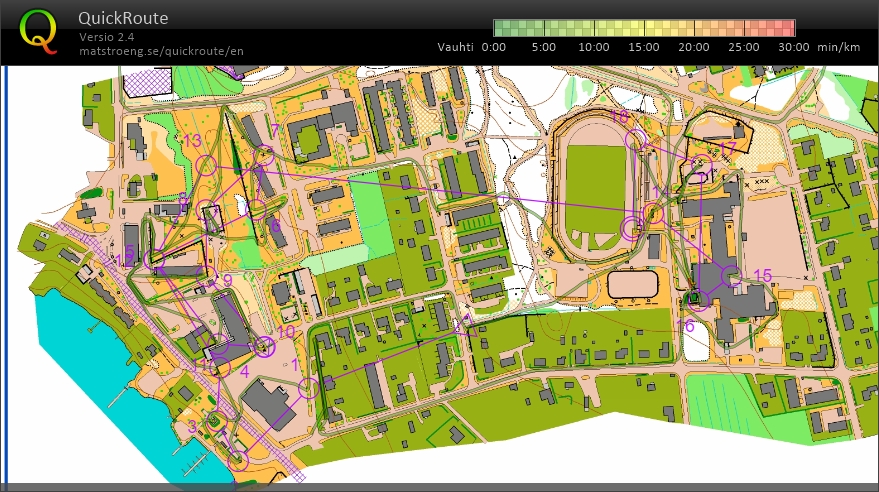
Task: Select control circle 13 on the map
Action: pos(206,165)
